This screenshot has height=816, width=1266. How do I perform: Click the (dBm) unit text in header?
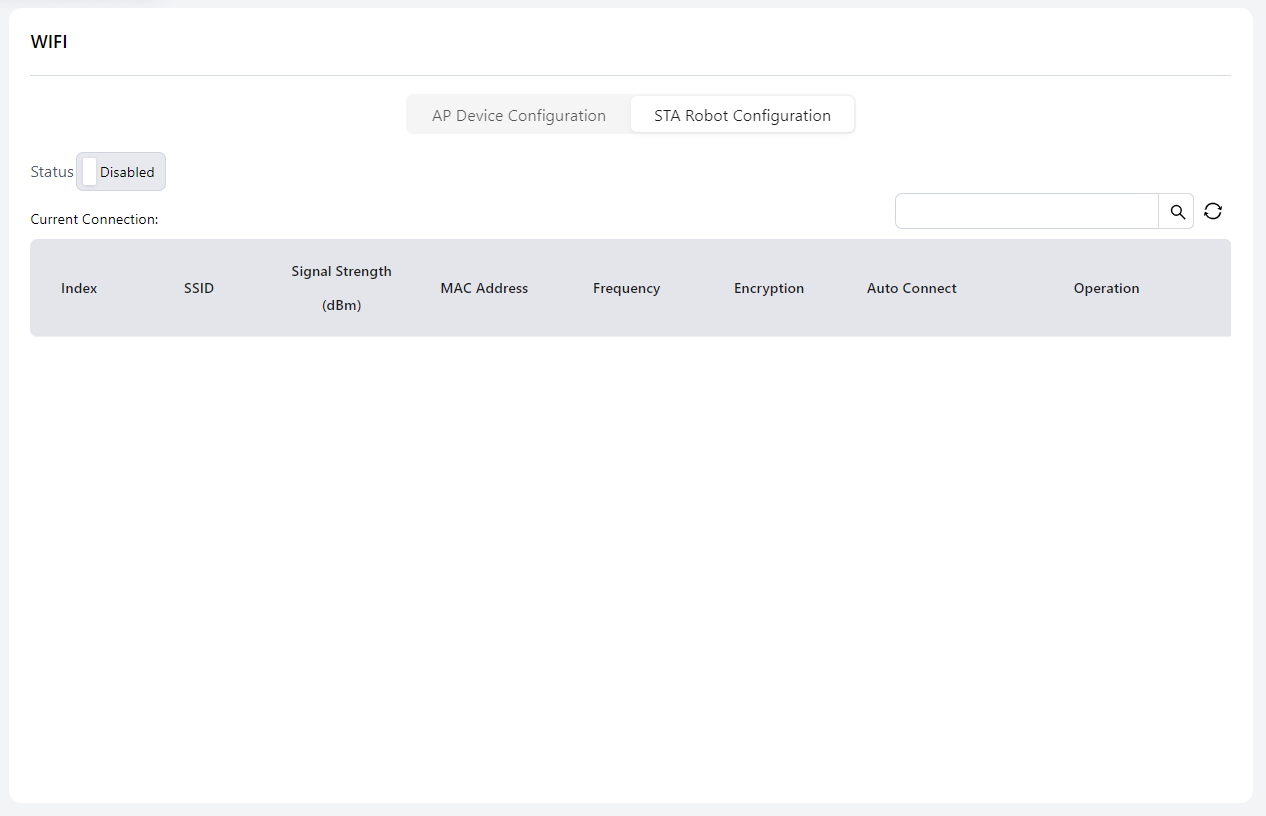(x=341, y=305)
